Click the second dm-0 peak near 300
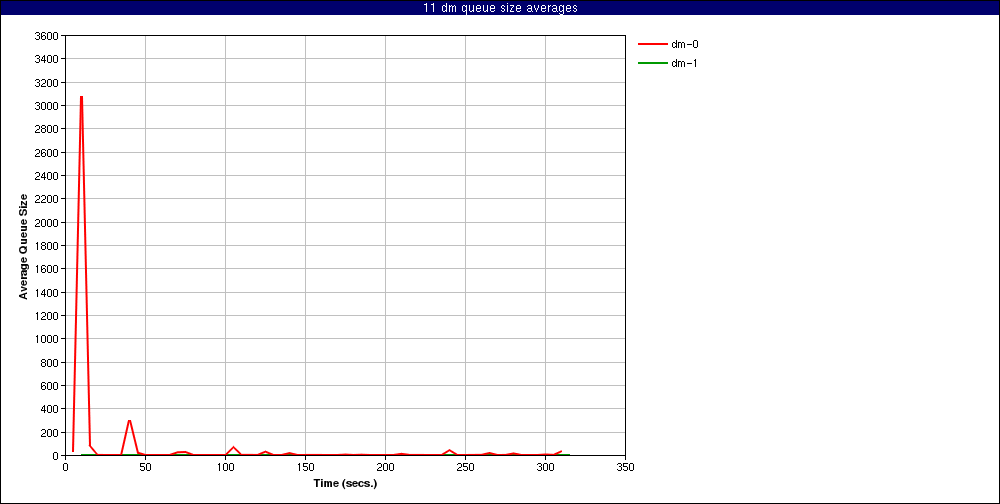1000x504 pixels. 129,420
